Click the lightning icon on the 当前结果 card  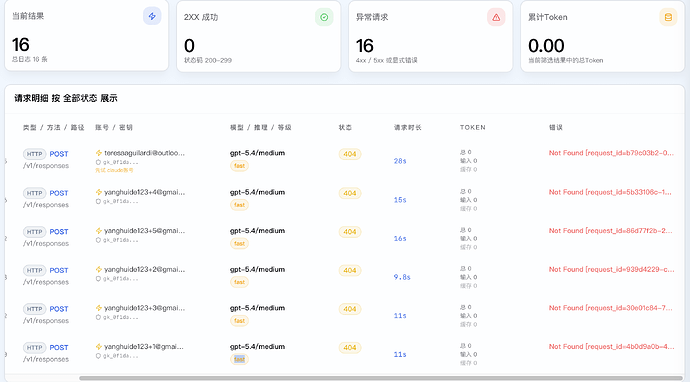point(152,16)
